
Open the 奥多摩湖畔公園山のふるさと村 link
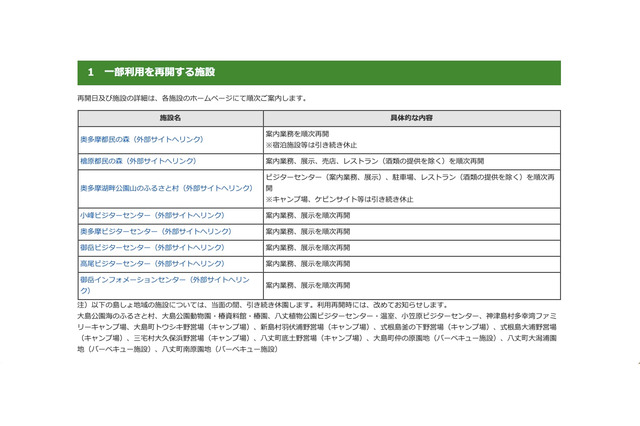(x=166, y=188)
